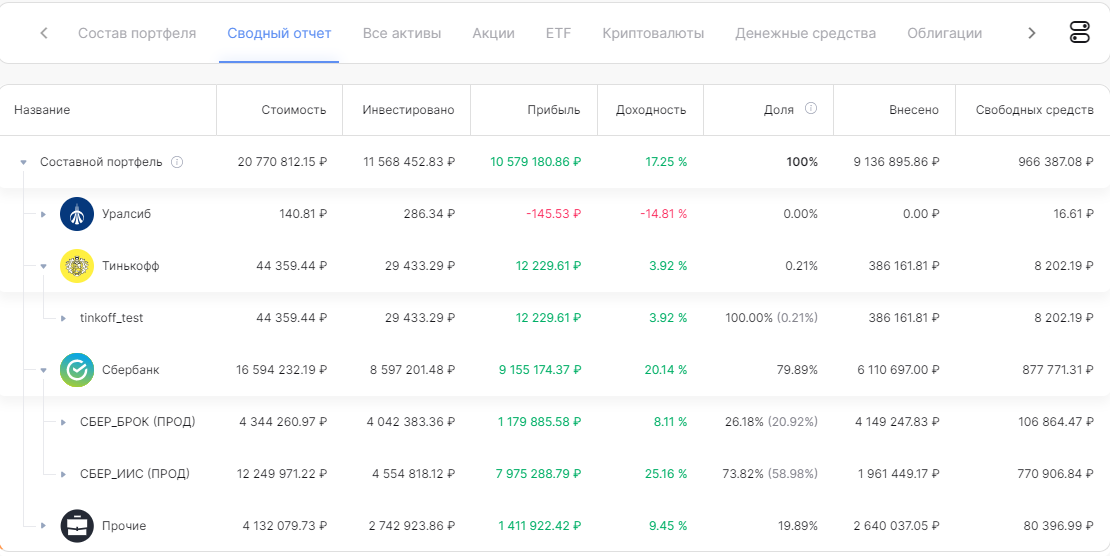Viewport: 1110px width, 556px height.
Task: Expand the Прочие row
Action: point(43,526)
